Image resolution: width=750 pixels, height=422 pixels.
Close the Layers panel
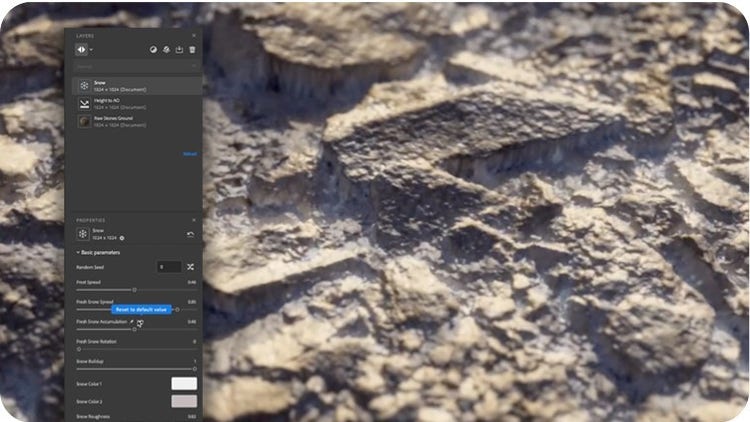[x=194, y=35]
